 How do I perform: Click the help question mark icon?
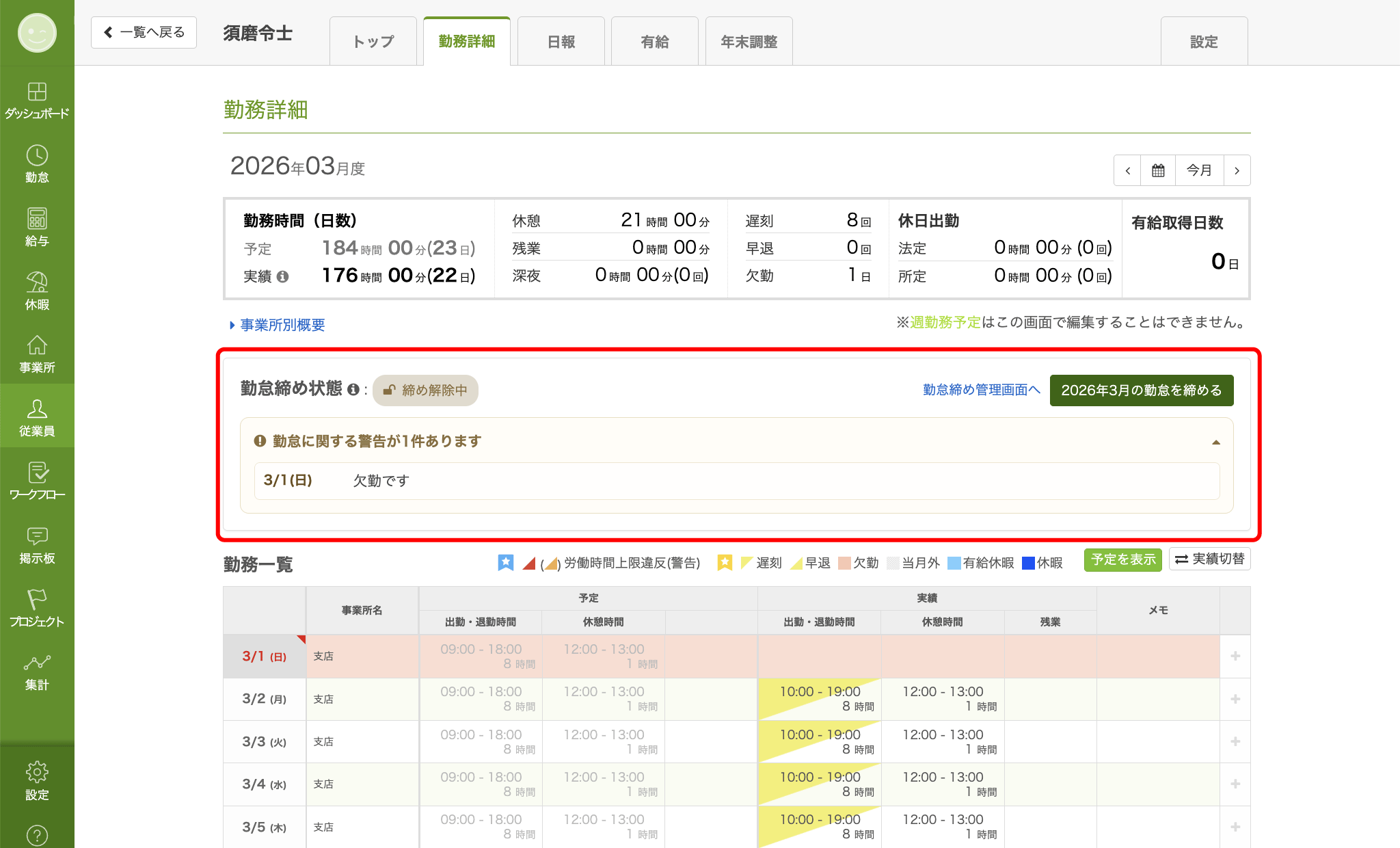click(37, 835)
